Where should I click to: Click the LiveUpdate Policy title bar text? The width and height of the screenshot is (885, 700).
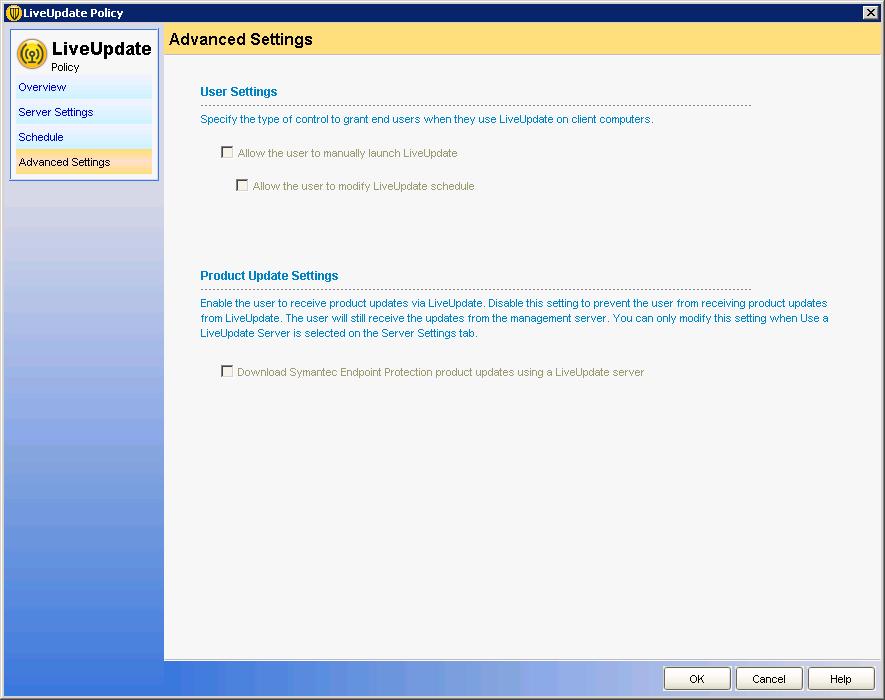pyautogui.click(x=73, y=12)
